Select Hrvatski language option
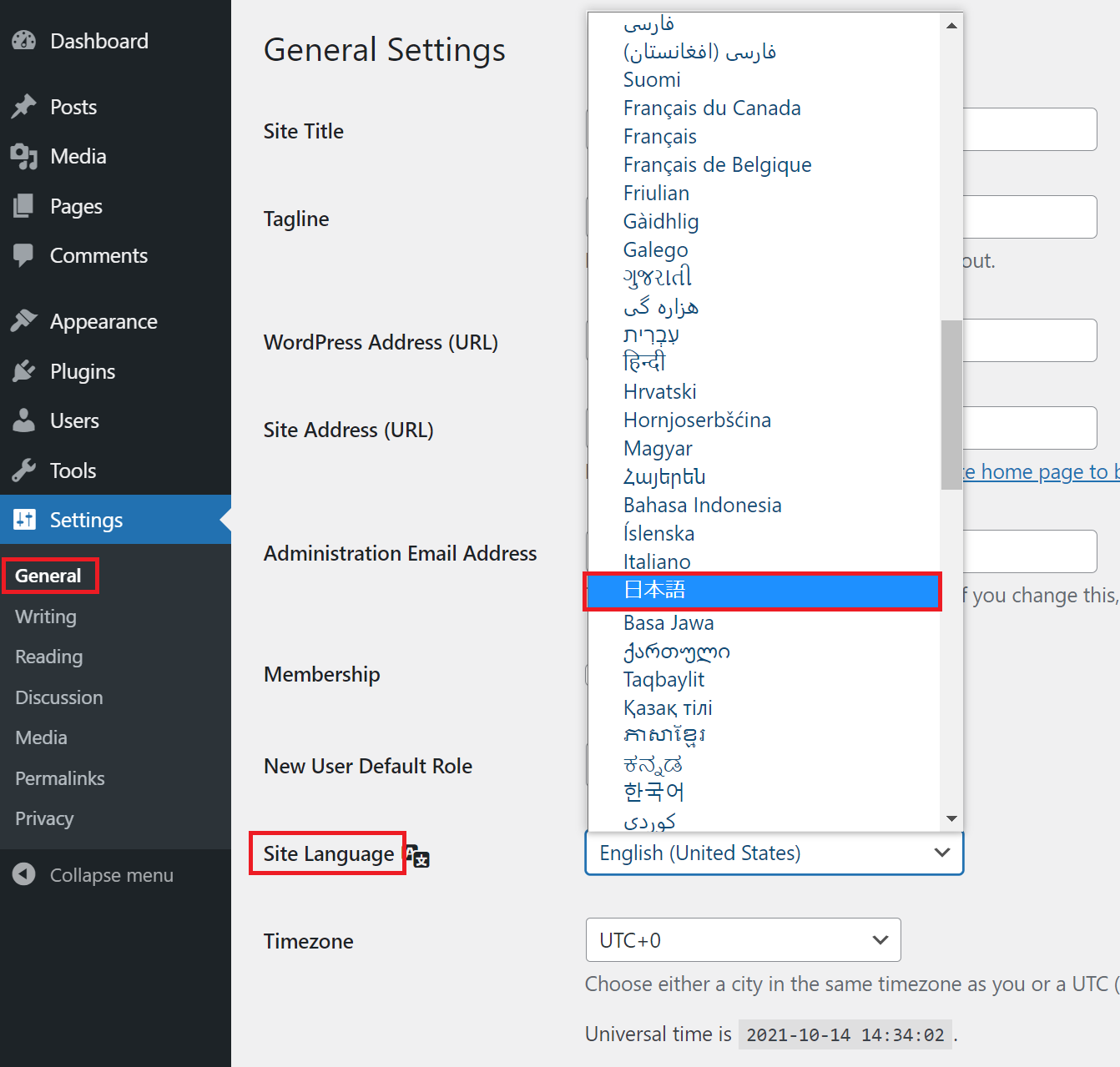Viewport: 1120px width, 1067px height. [x=764, y=392]
